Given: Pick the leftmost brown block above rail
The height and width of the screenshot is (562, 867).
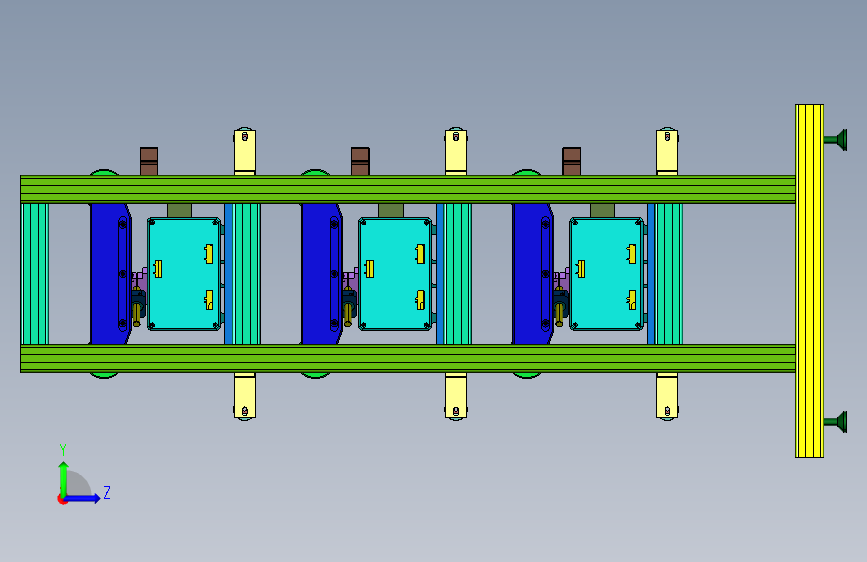Looking at the screenshot, I should click(x=149, y=162).
